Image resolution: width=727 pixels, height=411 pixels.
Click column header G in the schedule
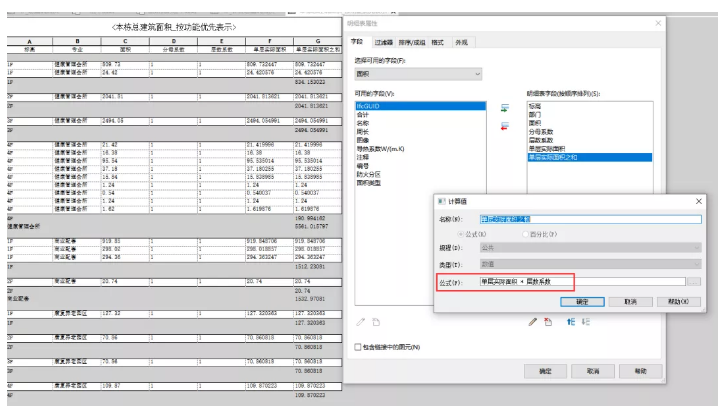(x=318, y=41)
